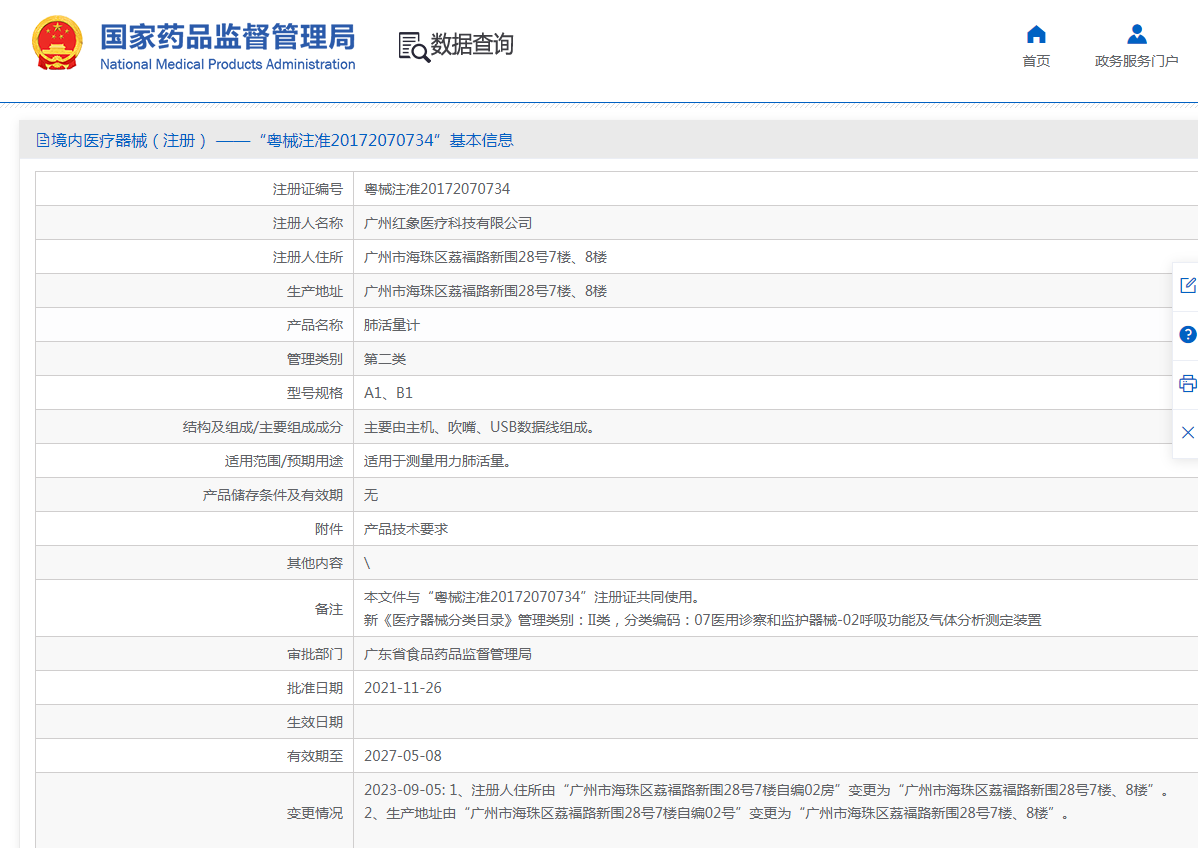The width and height of the screenshot is (1198, 848).
Task: Click the 结构及组成/主要组成成分 label
Action: pos(262,427)
